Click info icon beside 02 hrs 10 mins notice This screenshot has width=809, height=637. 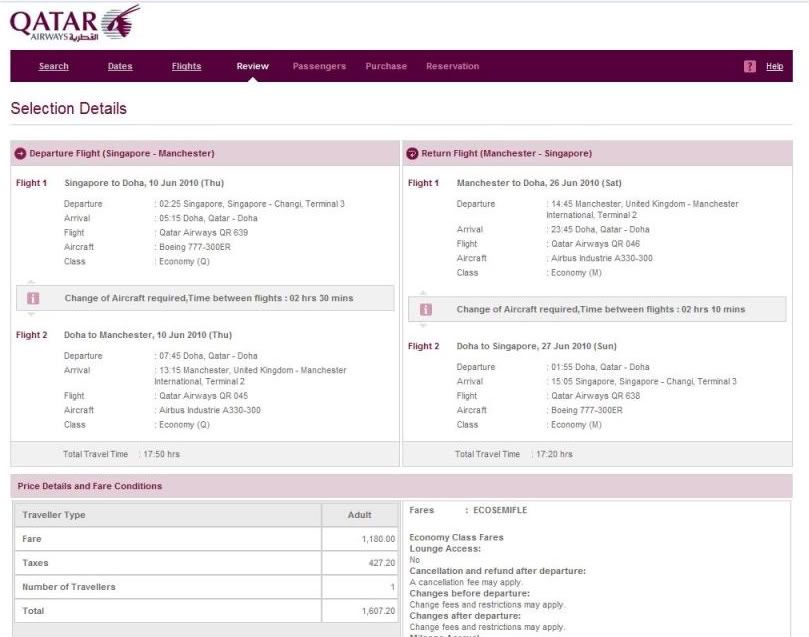426,309
